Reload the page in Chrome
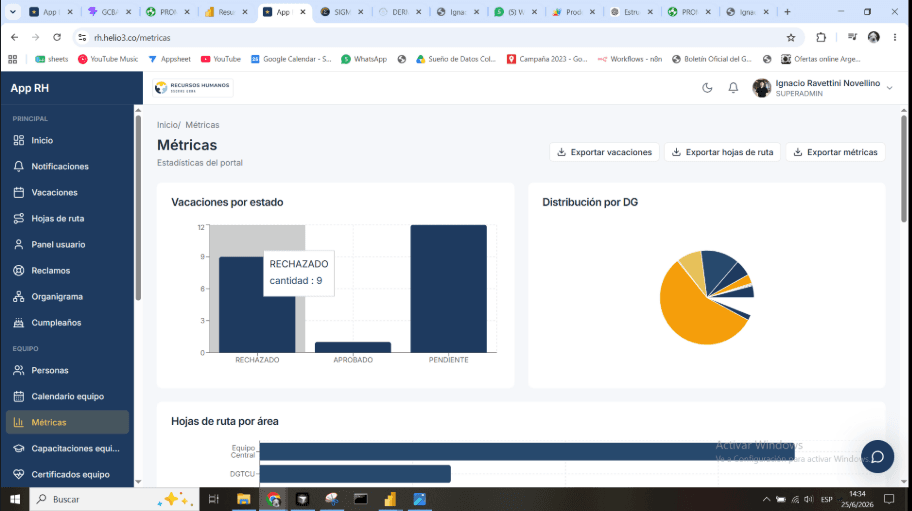 point(57,37)
